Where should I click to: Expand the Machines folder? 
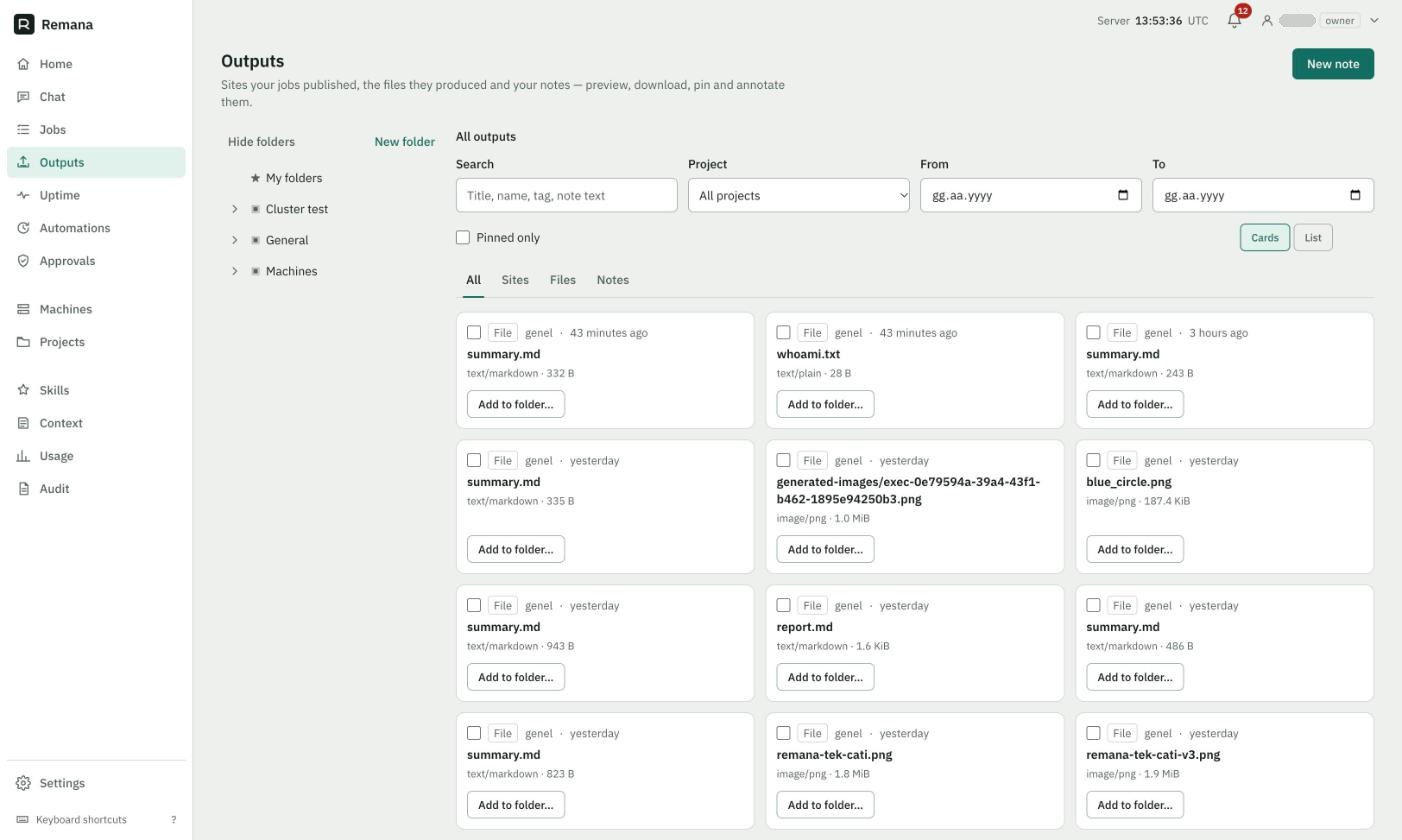[235, 271]
